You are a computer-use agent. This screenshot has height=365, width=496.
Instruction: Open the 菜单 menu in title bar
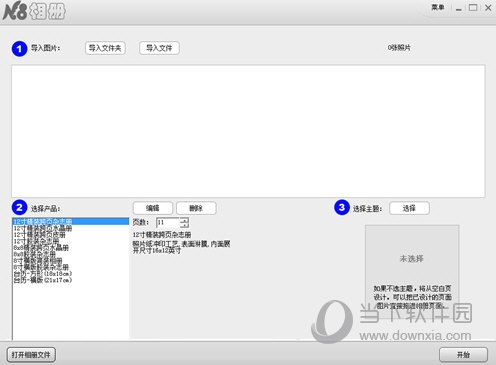438,7
